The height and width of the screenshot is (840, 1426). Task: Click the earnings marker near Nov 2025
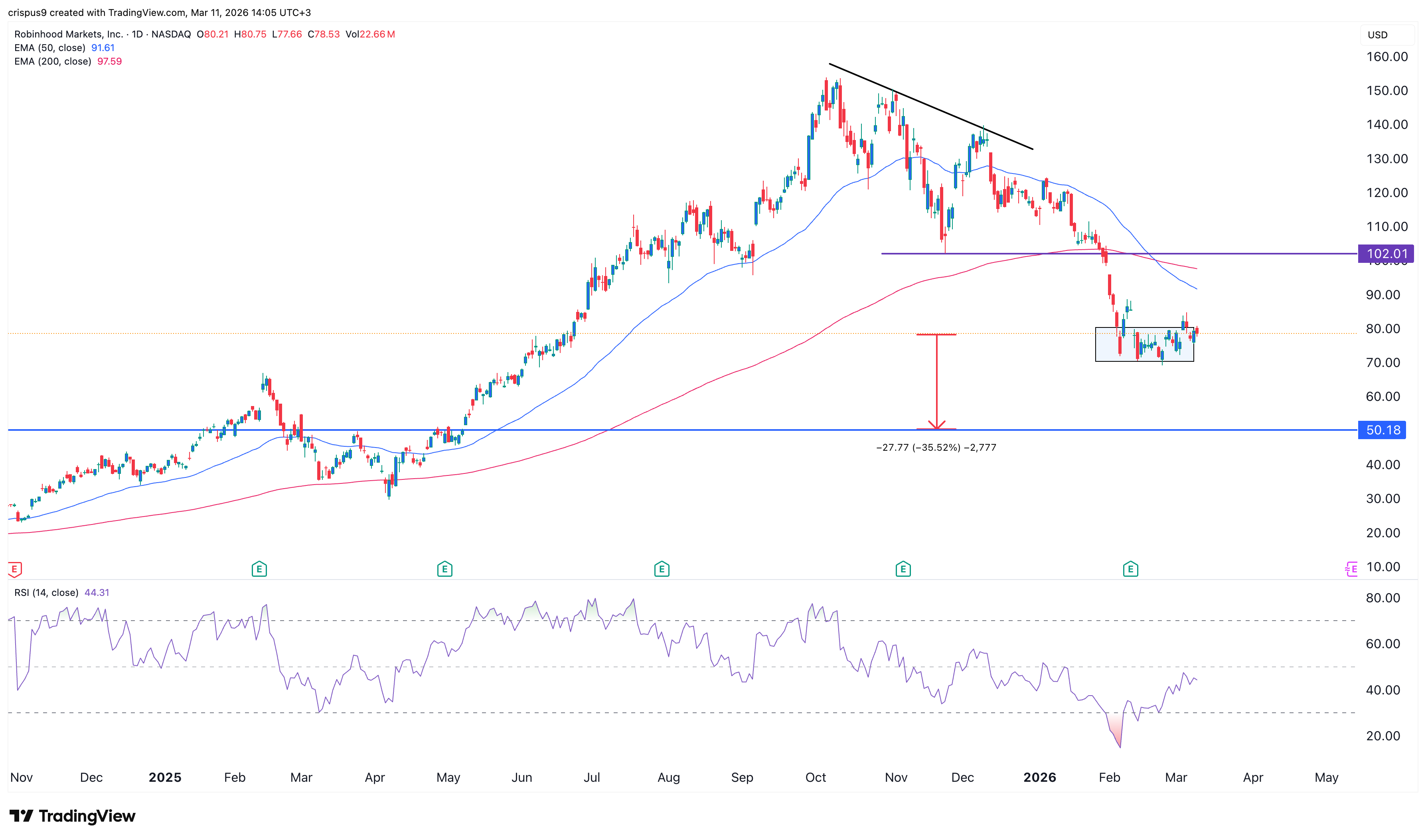coord(903,569)
